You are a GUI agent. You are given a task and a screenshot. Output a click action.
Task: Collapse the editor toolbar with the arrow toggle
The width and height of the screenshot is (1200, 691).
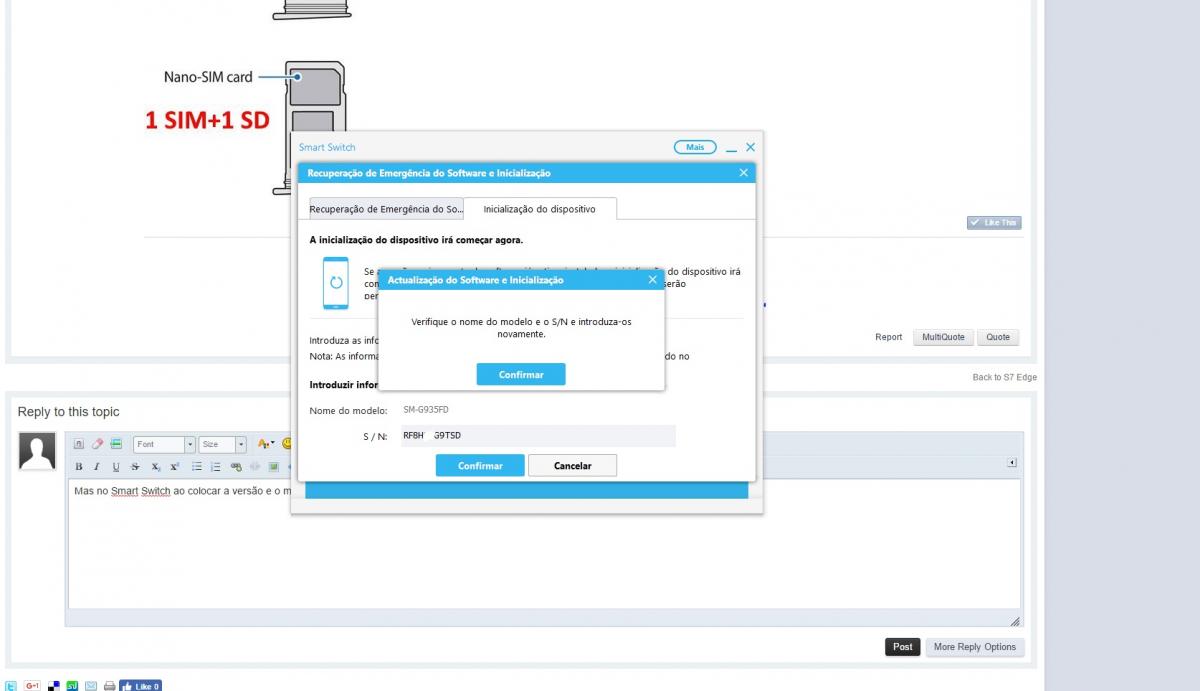[x=1012, y=462]
